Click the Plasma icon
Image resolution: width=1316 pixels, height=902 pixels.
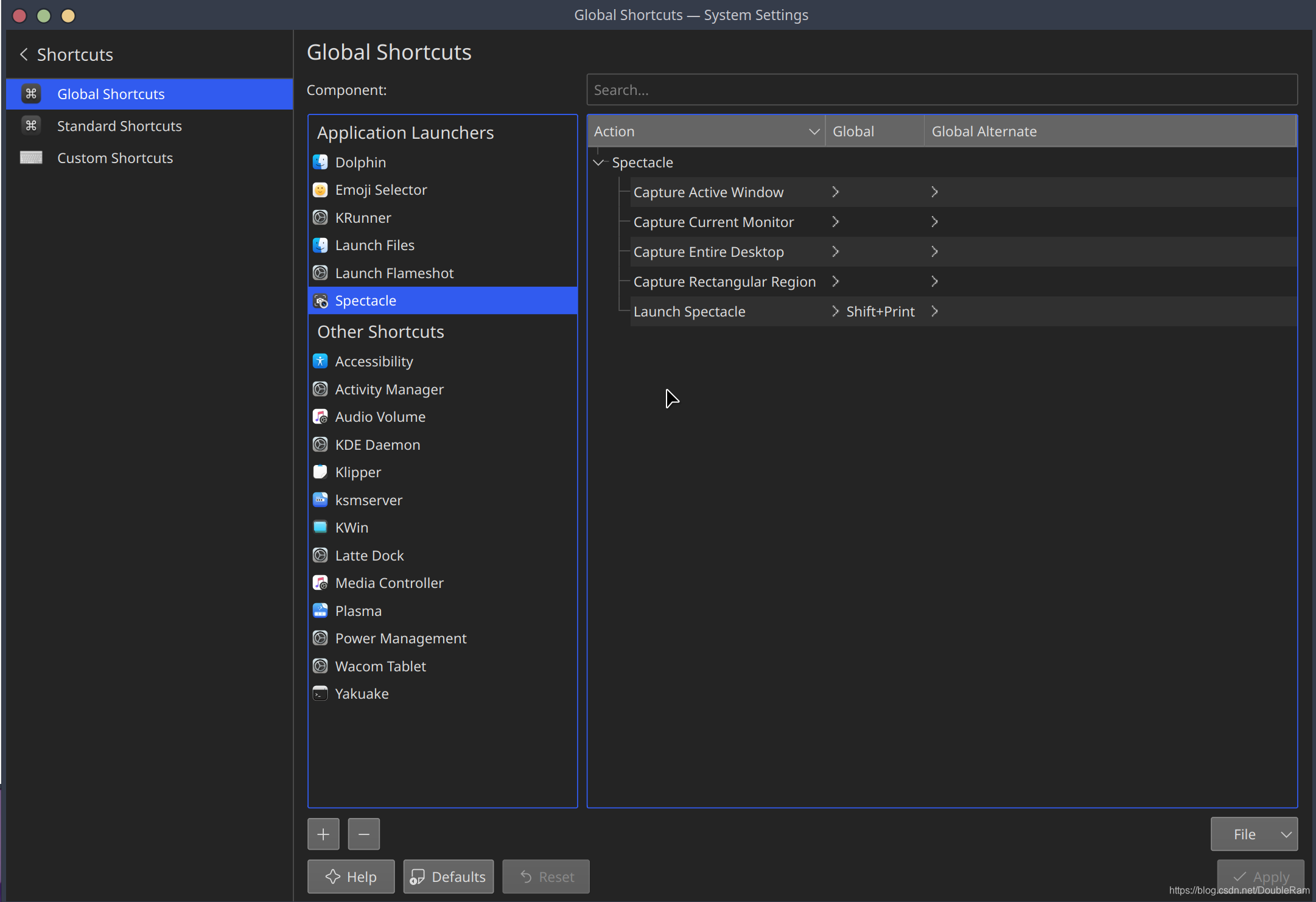point(320,610)
